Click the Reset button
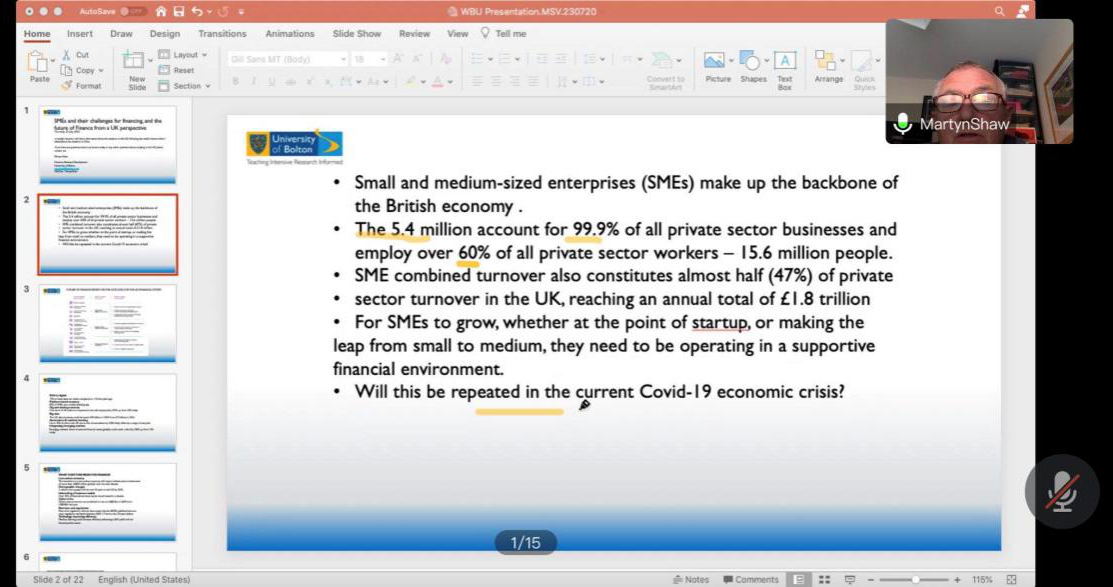1113x587 pixels. [183, 71]
